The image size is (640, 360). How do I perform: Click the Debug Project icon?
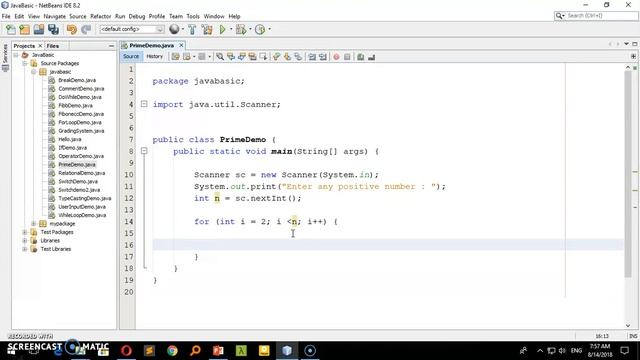pyautogui.click(x=241, y=29)
